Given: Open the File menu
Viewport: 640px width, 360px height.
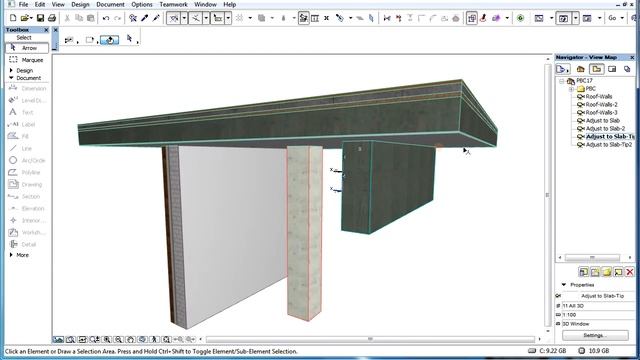Looking at the screenshot, I should coord(23,4).
